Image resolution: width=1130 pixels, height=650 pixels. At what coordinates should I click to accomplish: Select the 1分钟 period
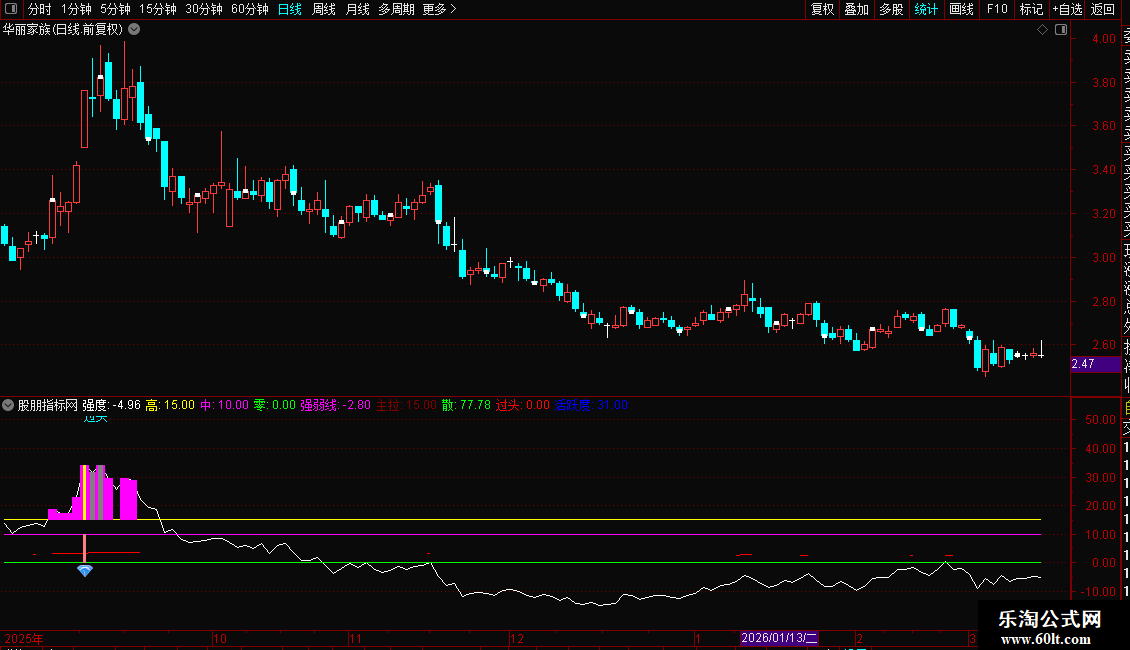coord(76,9)
